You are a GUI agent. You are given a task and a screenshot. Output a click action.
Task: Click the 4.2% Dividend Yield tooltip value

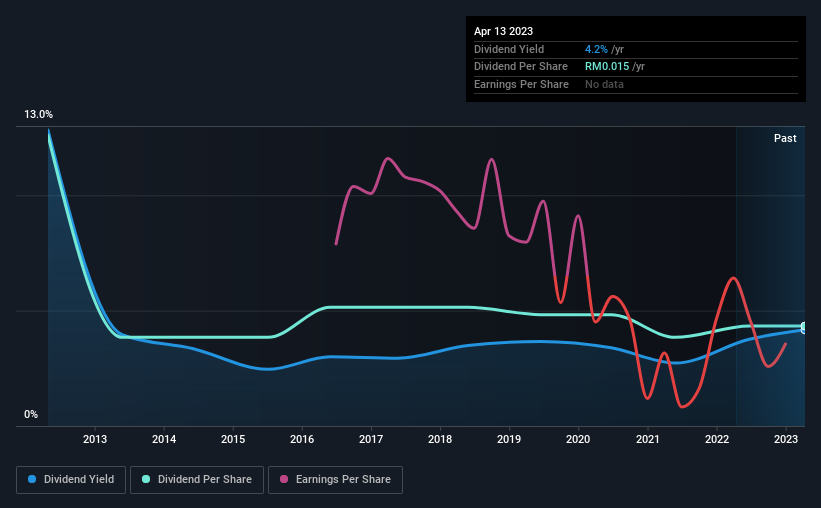596,49
